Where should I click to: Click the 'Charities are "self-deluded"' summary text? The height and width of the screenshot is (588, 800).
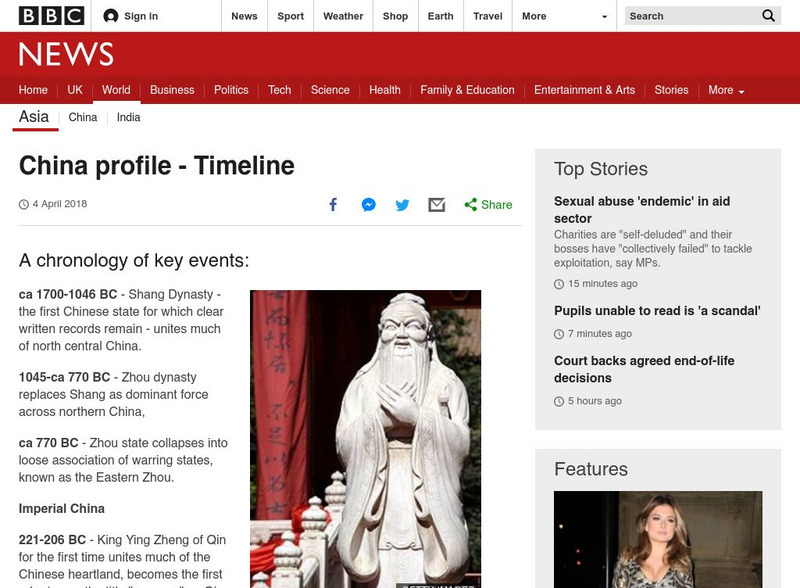[x=653, y=249]
